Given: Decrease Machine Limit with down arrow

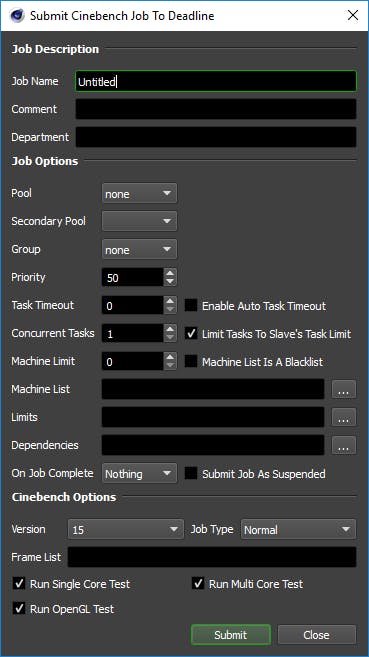Looking at the screenshot, I should point(170,366).
